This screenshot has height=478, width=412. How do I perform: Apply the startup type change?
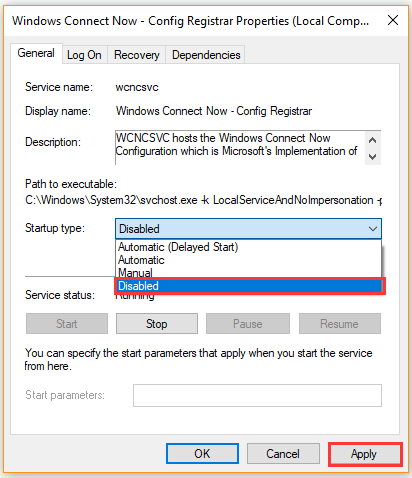tap(365, 454)
